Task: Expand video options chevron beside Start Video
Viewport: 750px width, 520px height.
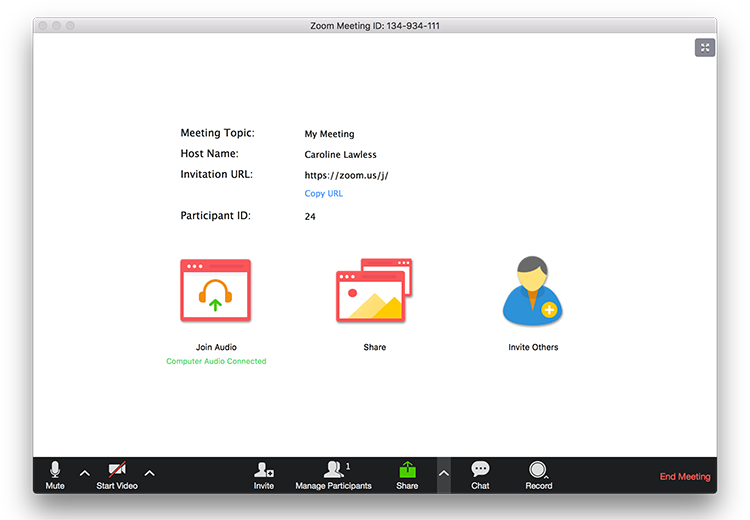Action: pos(150,474)
